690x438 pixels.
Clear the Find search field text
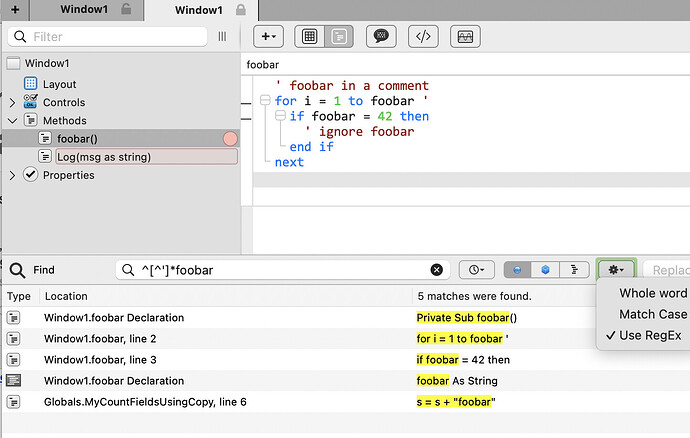click(x=437, y=270)
